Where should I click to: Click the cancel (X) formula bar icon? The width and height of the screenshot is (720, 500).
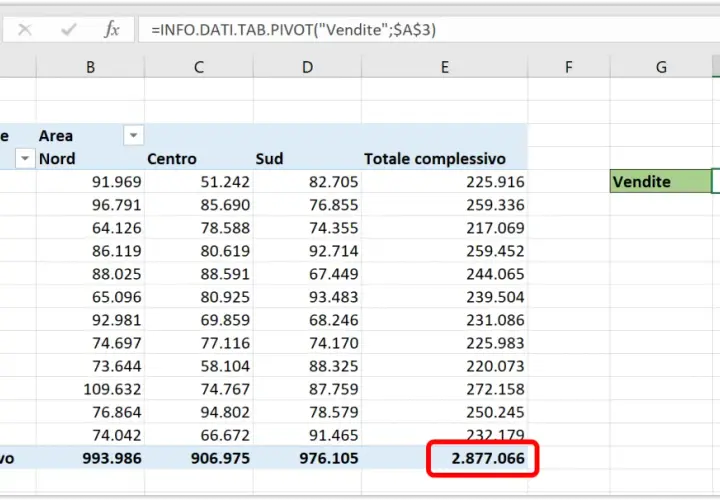coord(25,30)
